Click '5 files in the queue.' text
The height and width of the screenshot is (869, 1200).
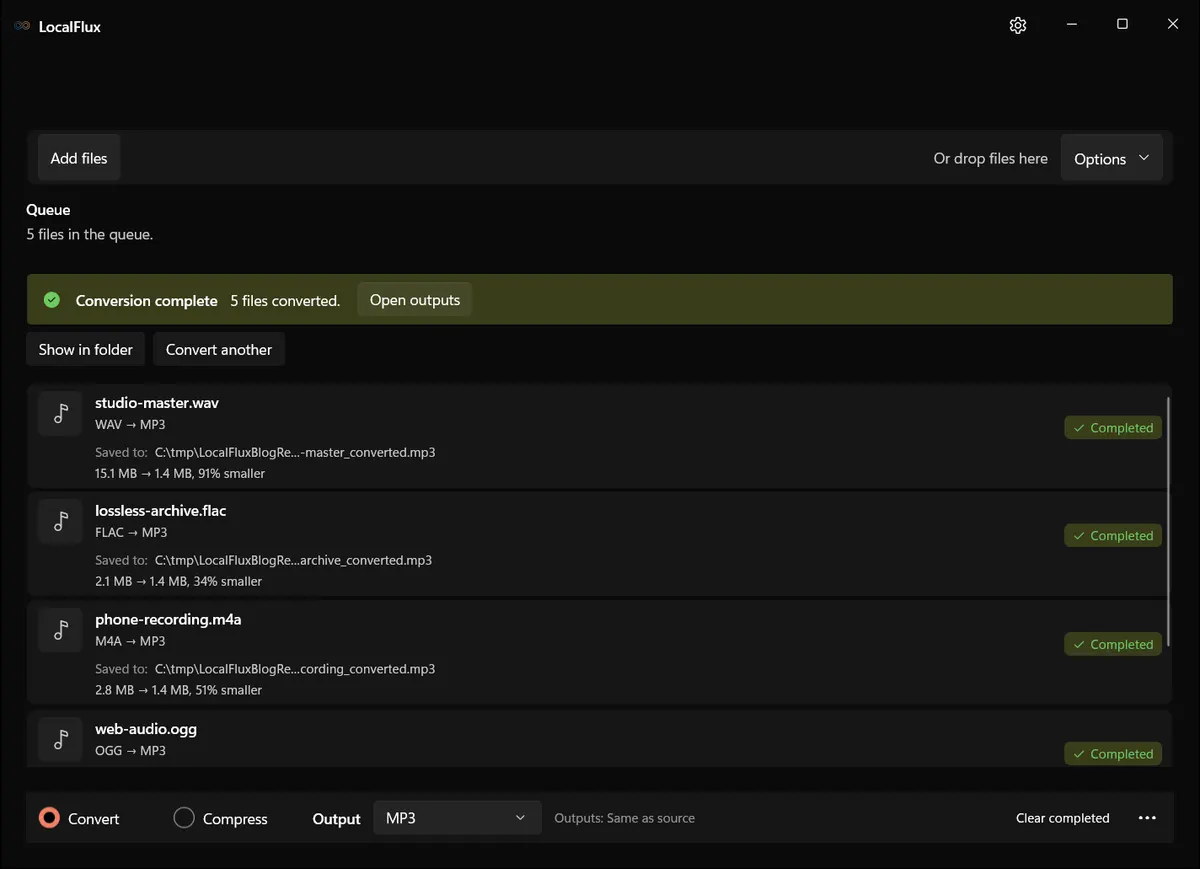pyautogui.click(x=90, y=234)
